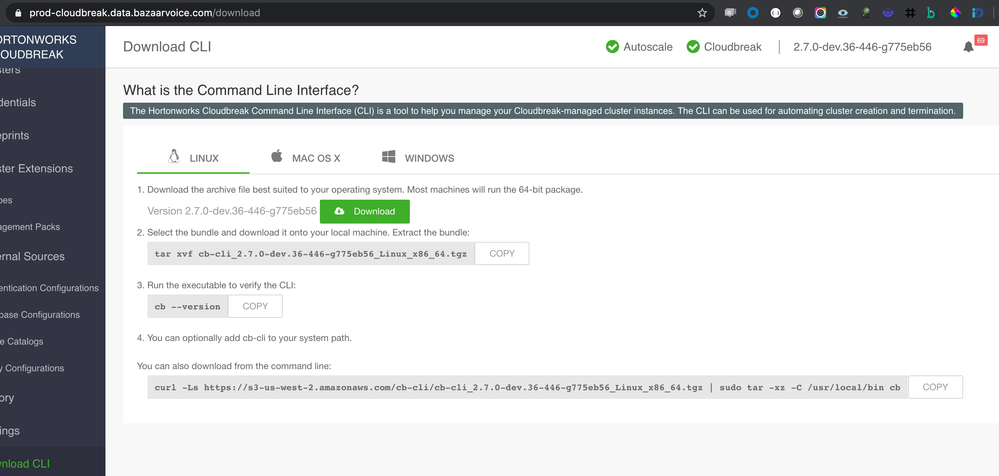Click the Autoscale status label
The image size is (999, 476).
(648, 47)
